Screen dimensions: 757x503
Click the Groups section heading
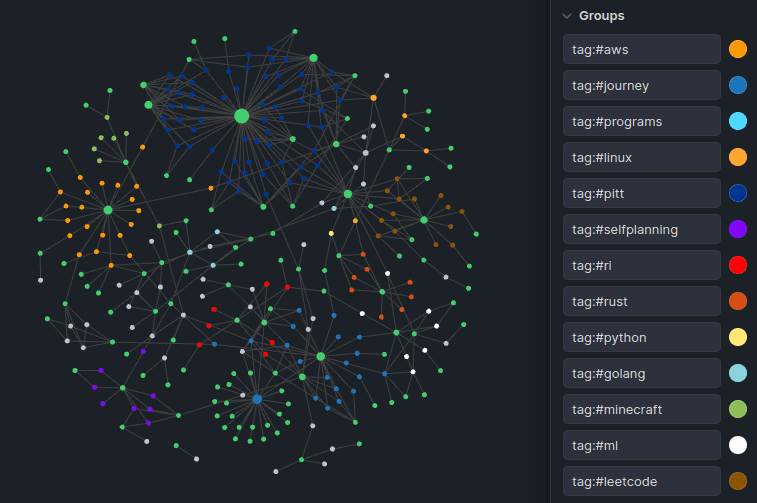point(602,16)
